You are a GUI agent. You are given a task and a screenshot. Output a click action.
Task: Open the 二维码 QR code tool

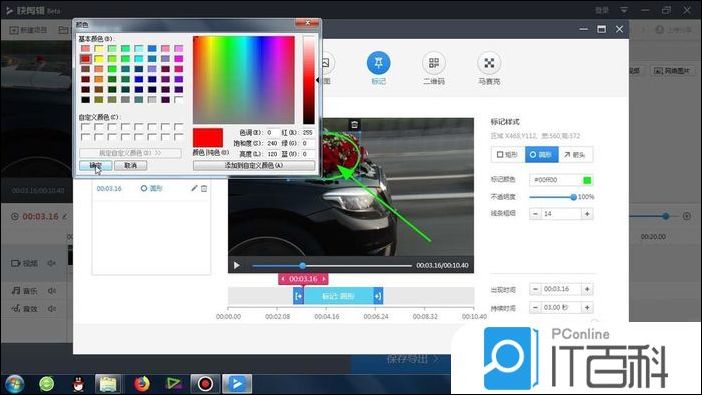coord(433,63)
